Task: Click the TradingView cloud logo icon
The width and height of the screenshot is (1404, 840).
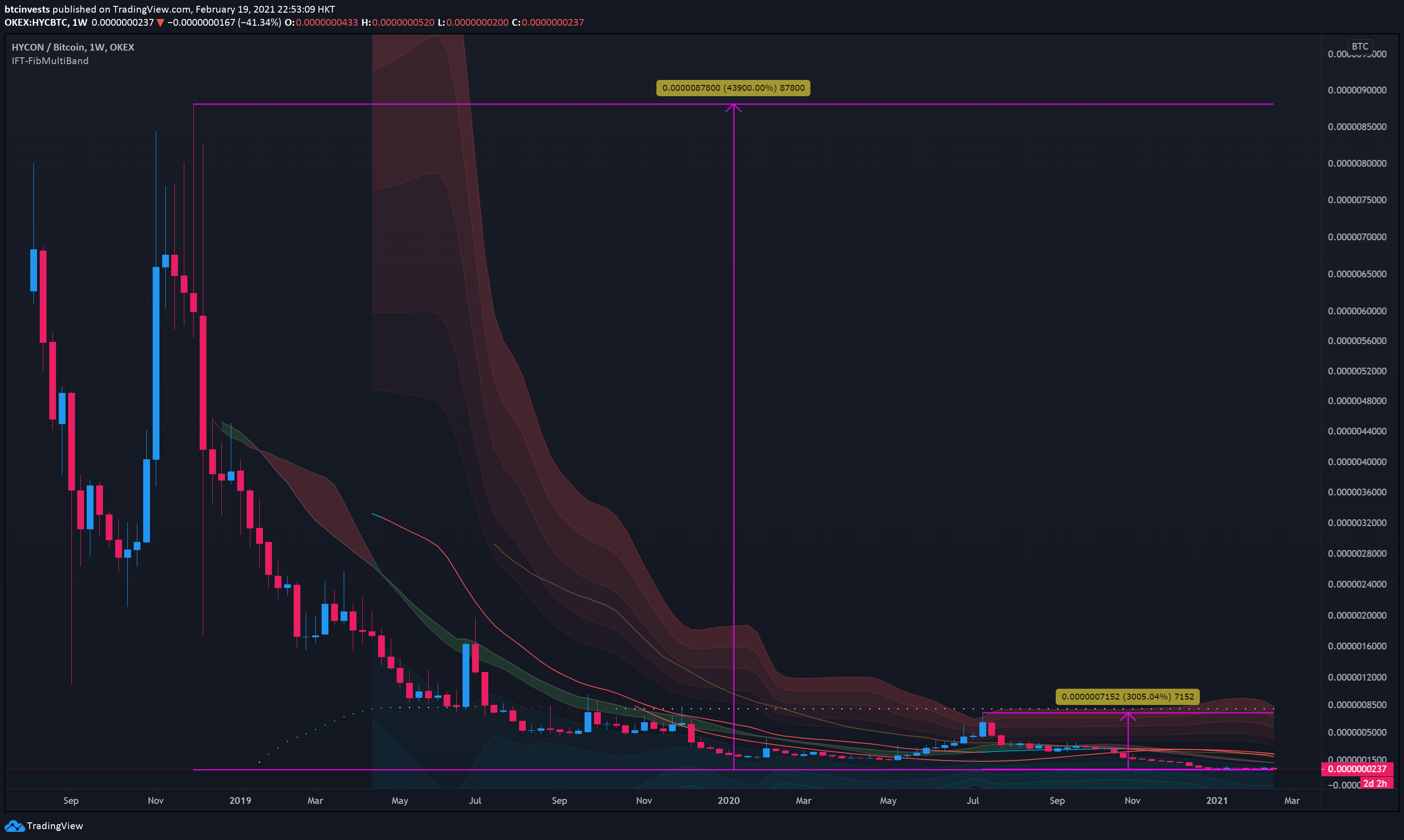Action: pos(14,826)
